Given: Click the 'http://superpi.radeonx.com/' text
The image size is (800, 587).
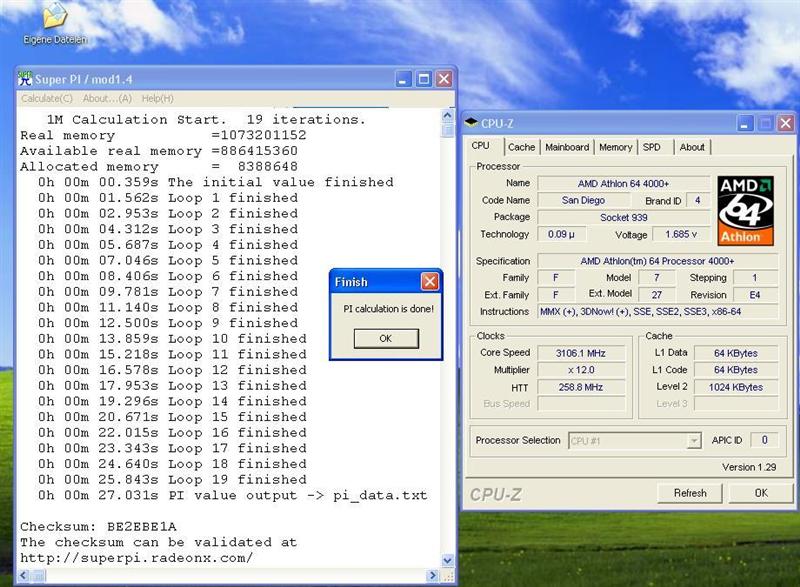Looking at the screenshot, I should tap(136, 558).
